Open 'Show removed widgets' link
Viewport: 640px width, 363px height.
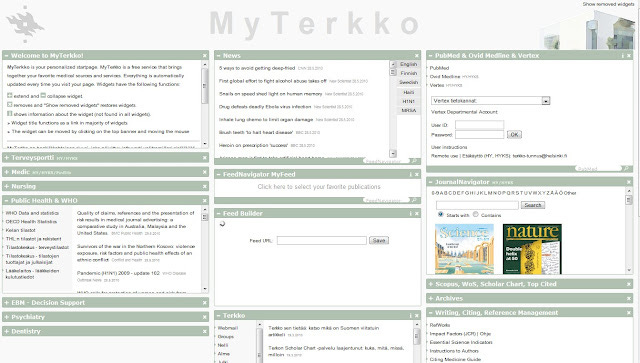click(608, 4)
